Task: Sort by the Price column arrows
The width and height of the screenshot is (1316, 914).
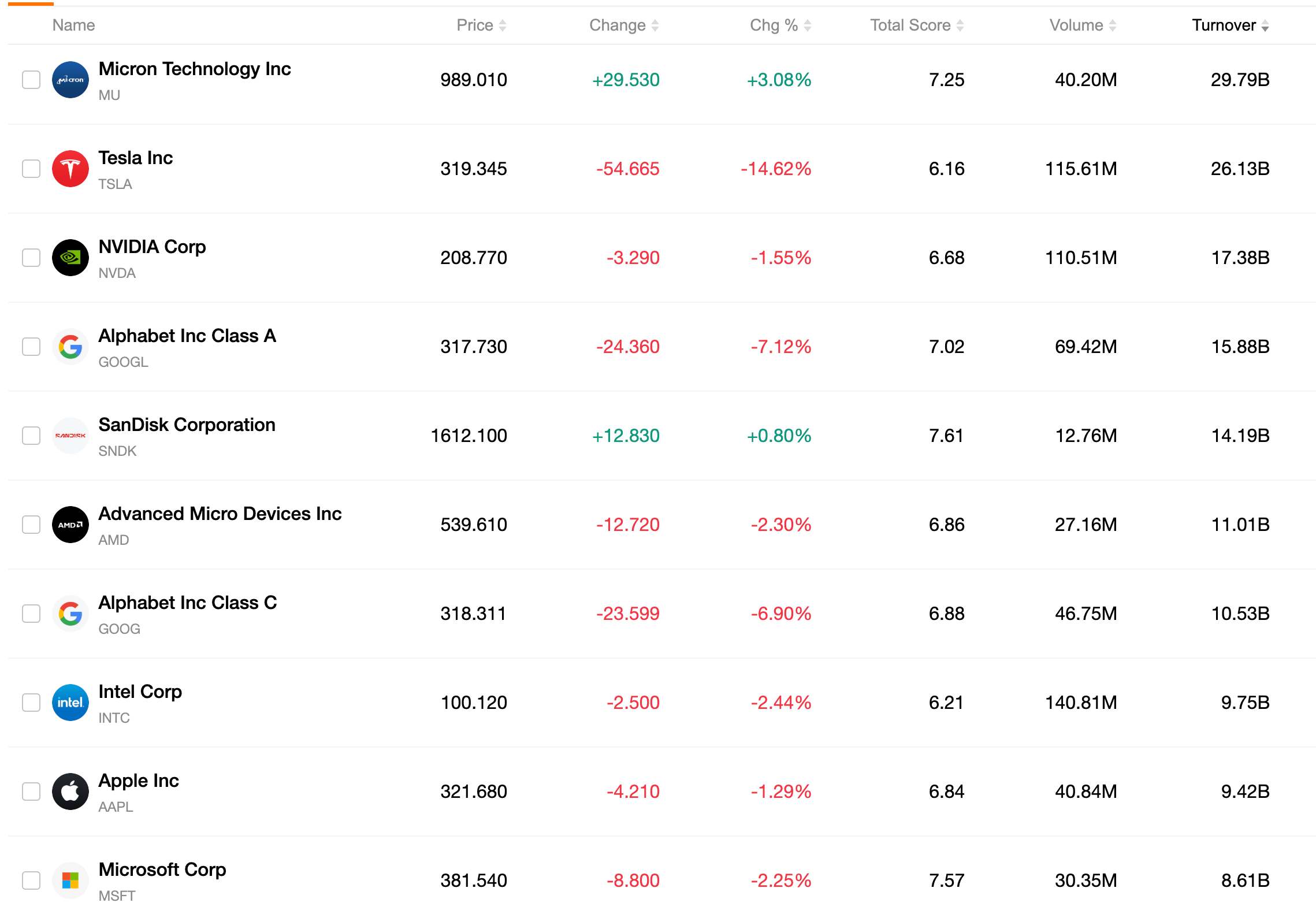Action: (x=503, y=25)
